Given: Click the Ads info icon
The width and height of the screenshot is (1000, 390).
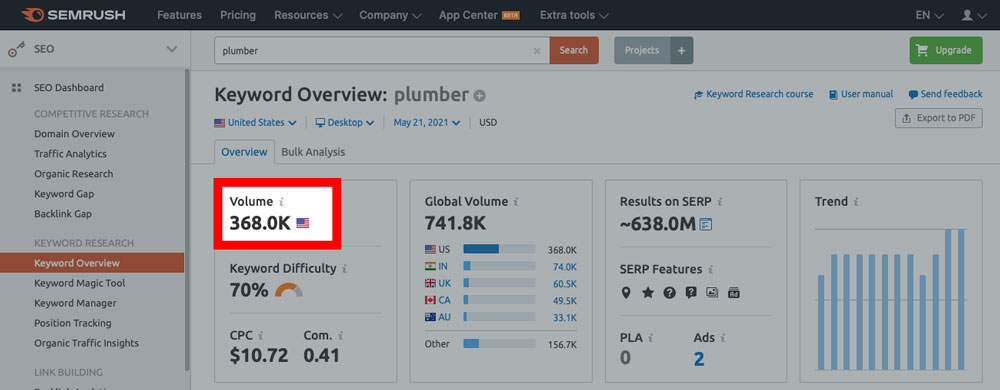Looking at the screenshot, I should [723, 338].
